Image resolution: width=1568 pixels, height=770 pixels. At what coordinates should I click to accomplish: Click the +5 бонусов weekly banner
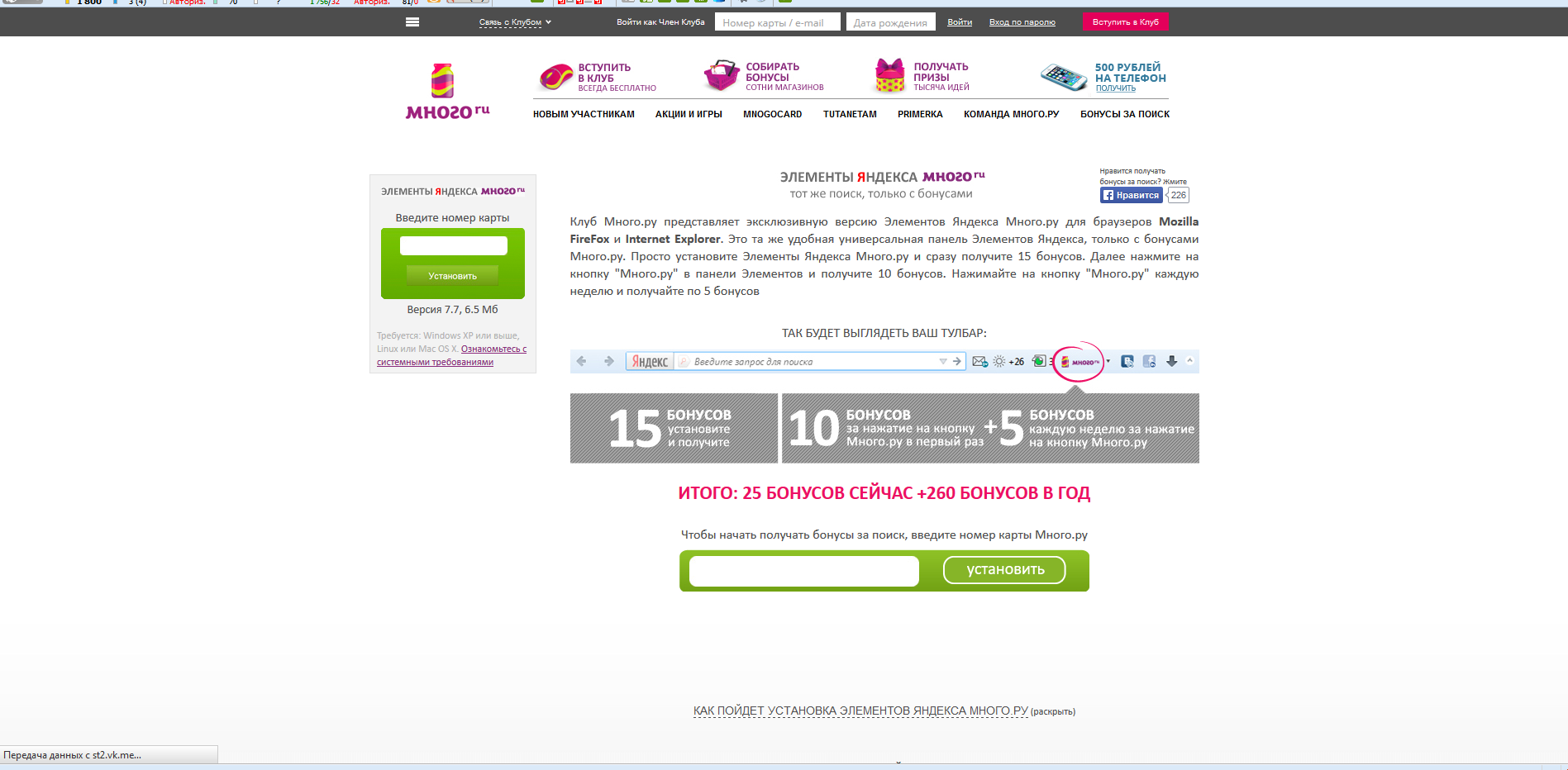point(1089,428)
